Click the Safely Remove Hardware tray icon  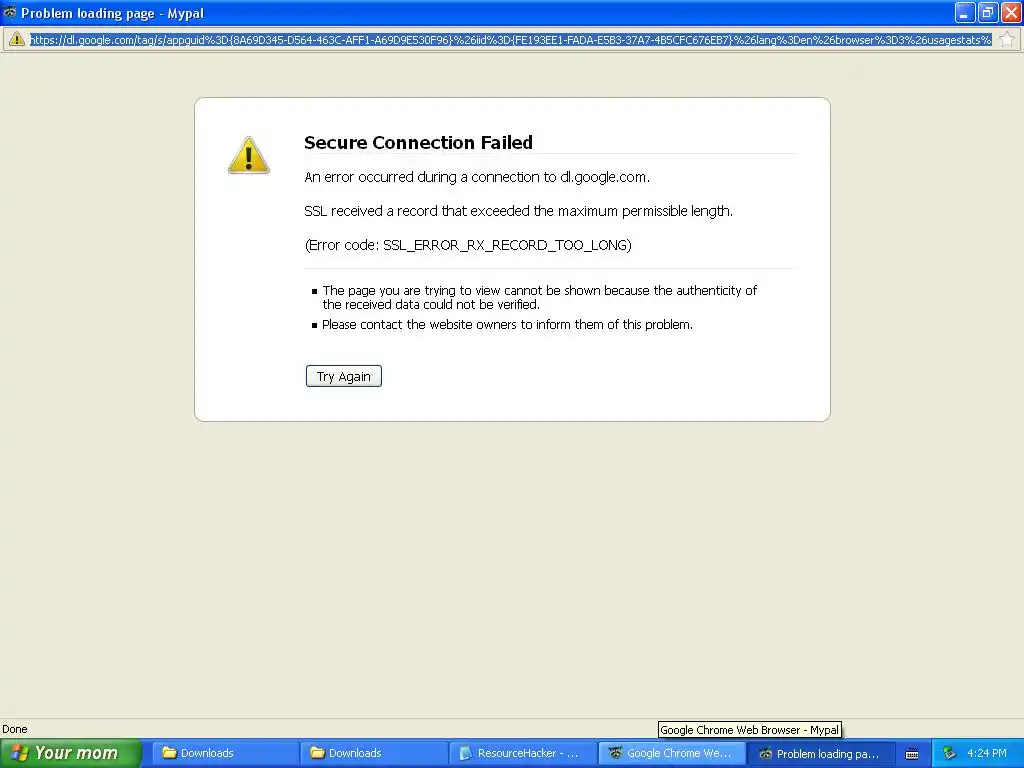pyautogui.click(x=949, y=754)
